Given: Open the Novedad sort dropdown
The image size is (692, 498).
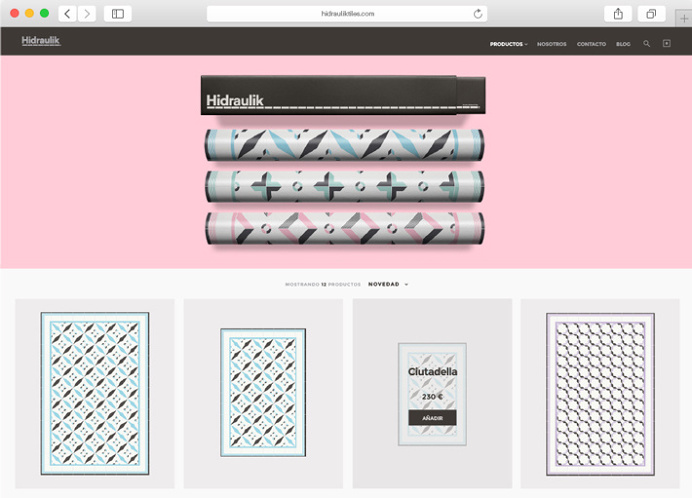Looking at the screenshot, I should pyautogui.click(x=388, y=284).
